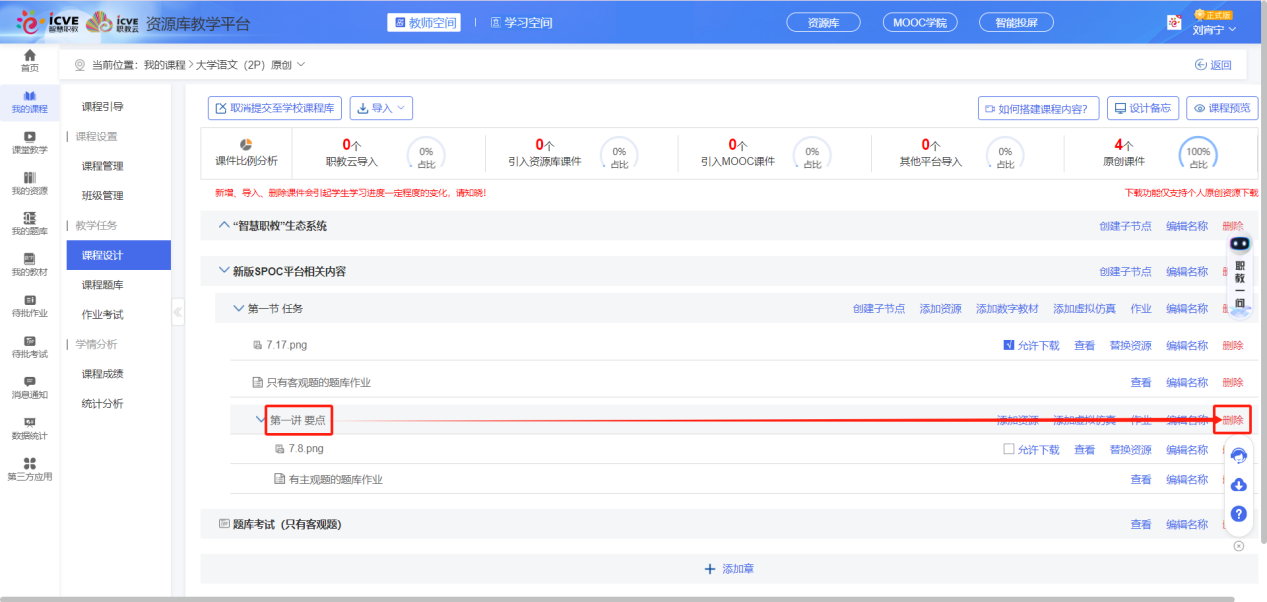The image size is (1267, 602).
Task: Open the 导入 dropdown button
Action: [x=380, y=108]
